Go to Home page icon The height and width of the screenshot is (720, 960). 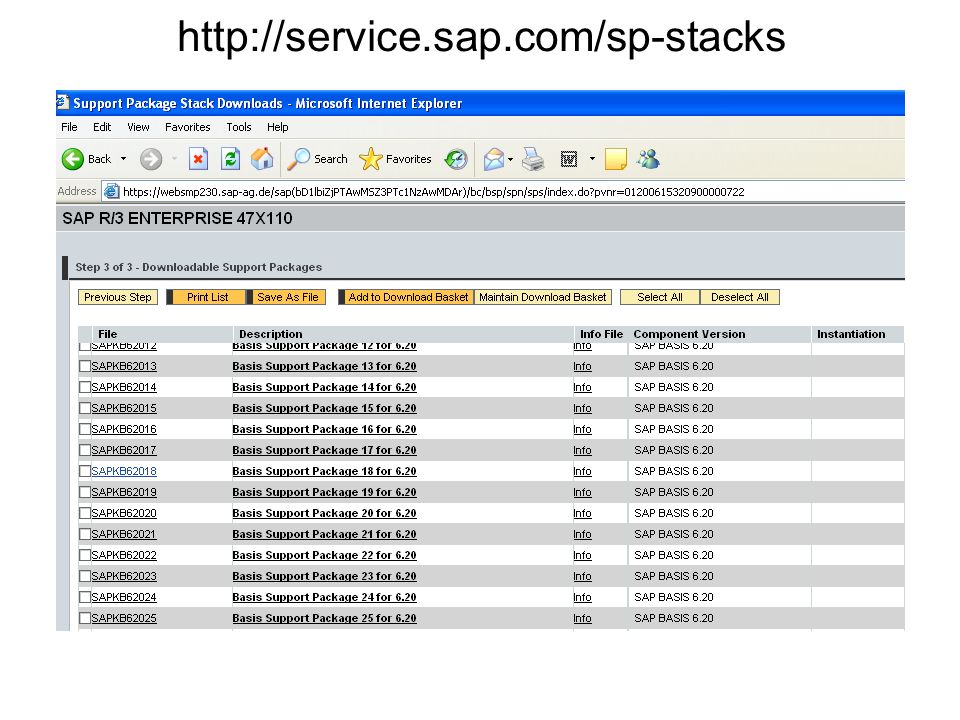(x=262, y=159)
